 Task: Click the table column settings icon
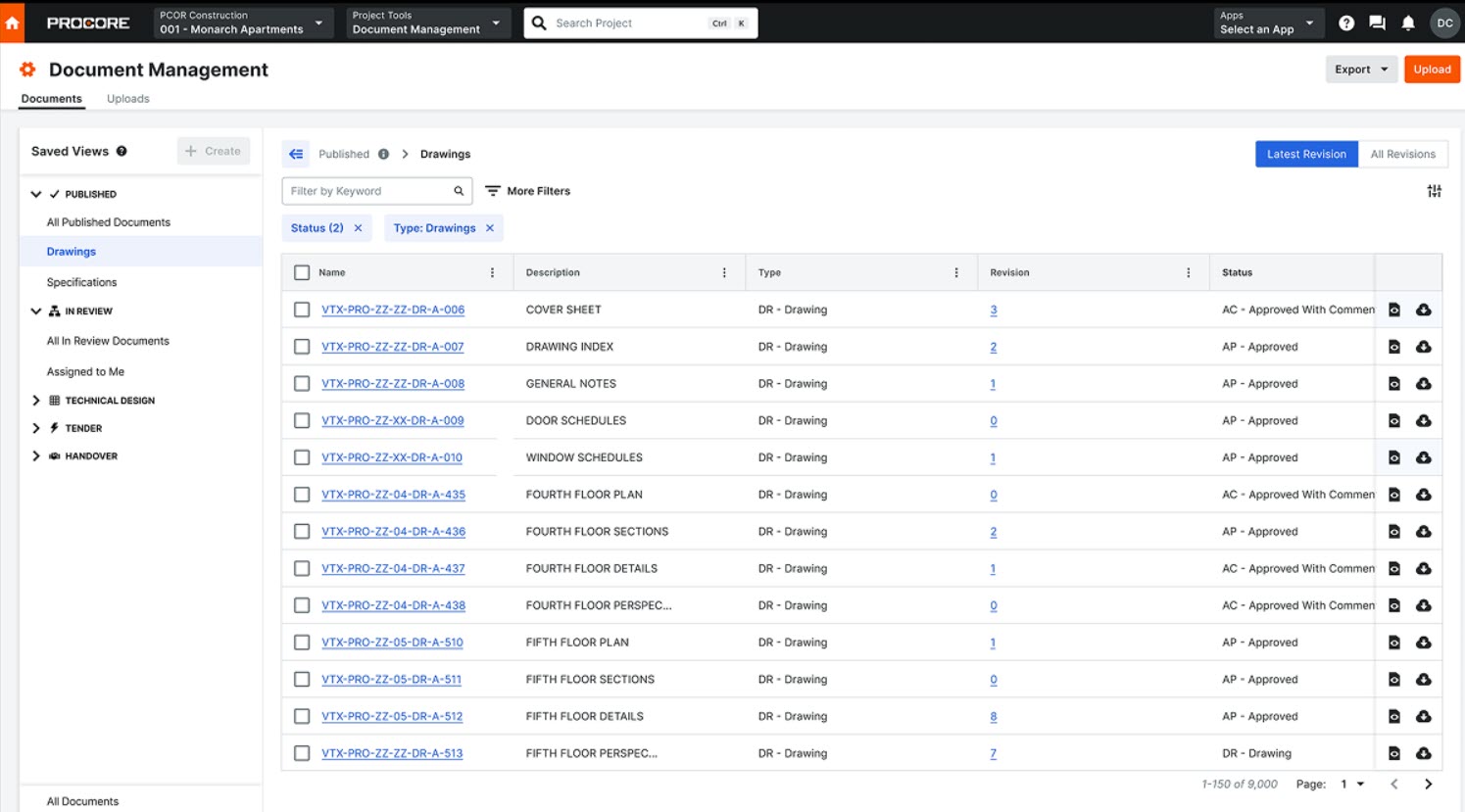pyautogui.click(x=1434, y=191)
